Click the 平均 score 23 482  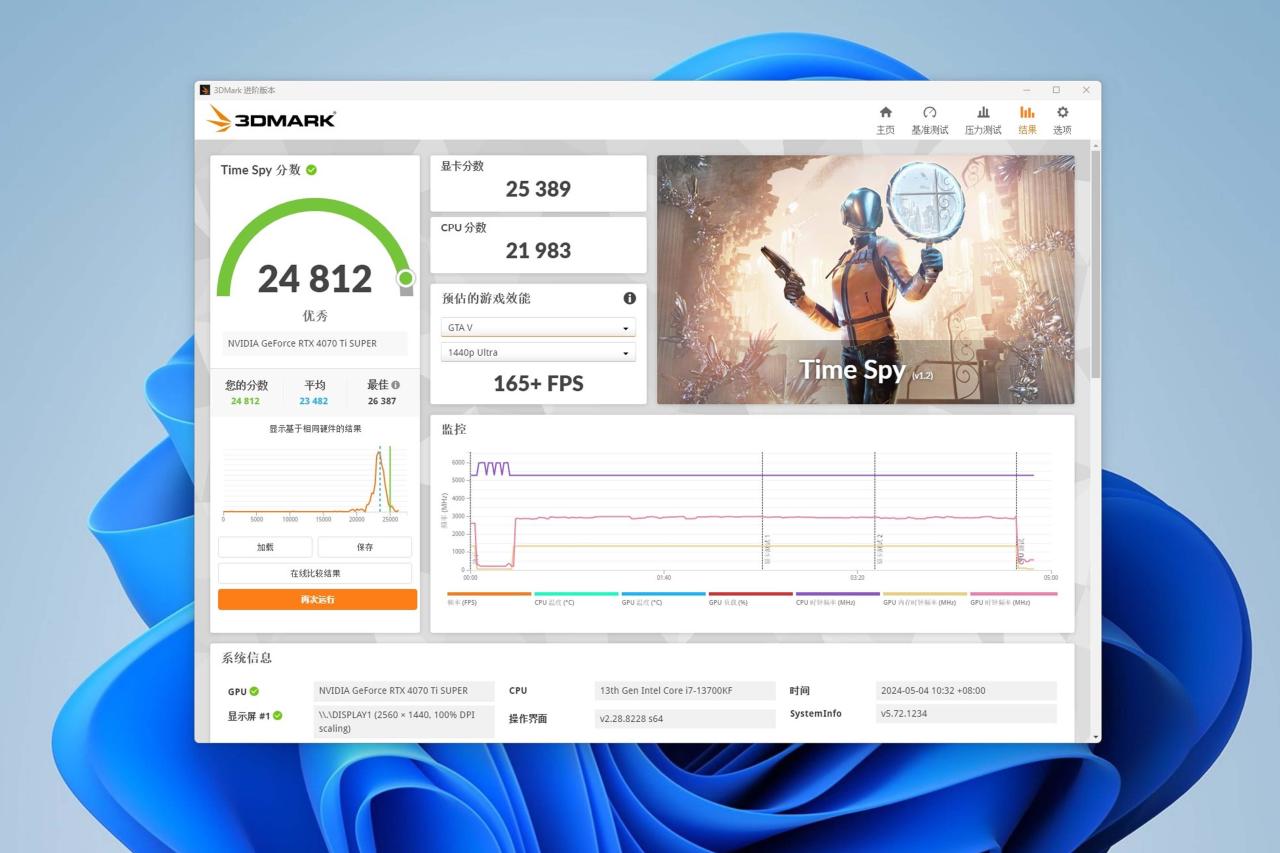[x=314, y=401]
